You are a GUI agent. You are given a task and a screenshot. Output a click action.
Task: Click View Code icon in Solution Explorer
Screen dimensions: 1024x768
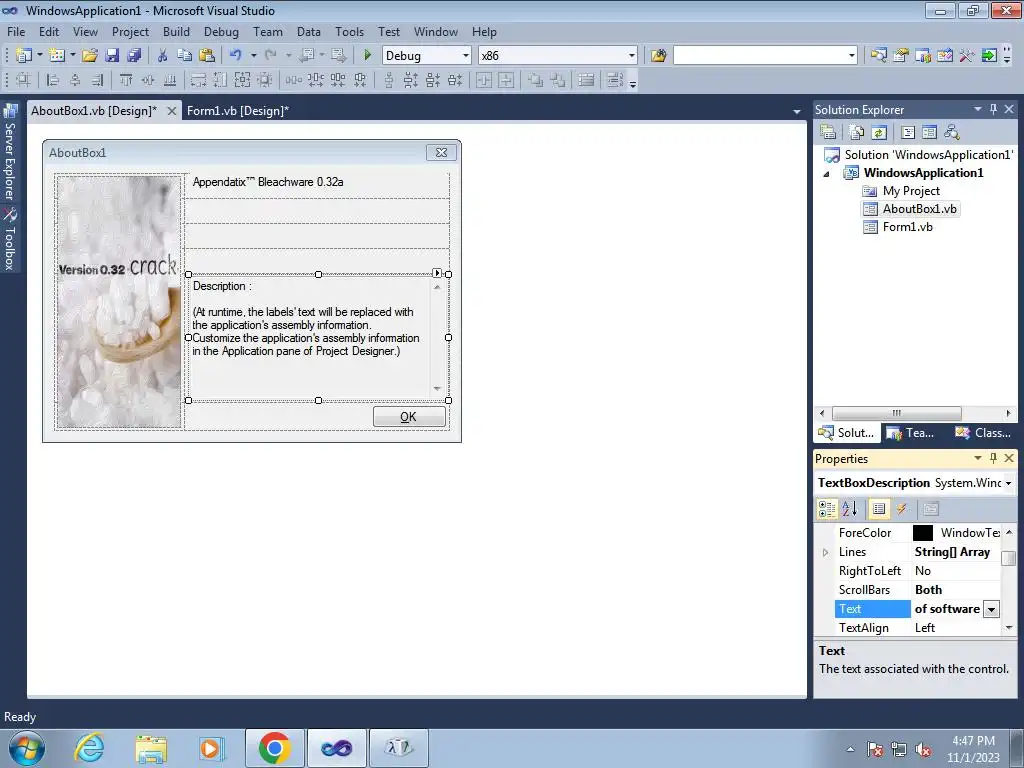(x=908, y=133)
